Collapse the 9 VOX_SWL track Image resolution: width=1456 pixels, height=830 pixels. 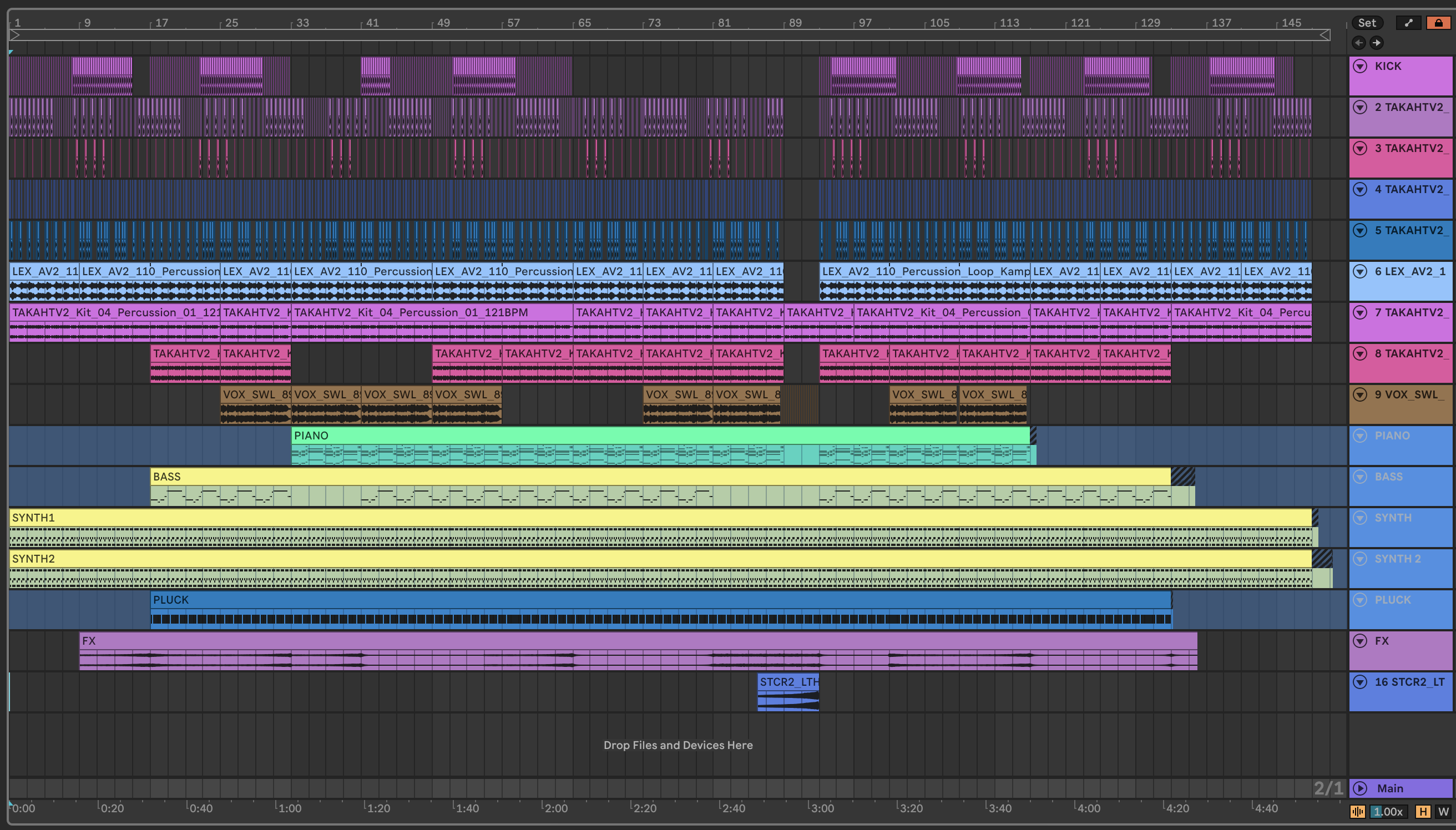click(1360, 394)
